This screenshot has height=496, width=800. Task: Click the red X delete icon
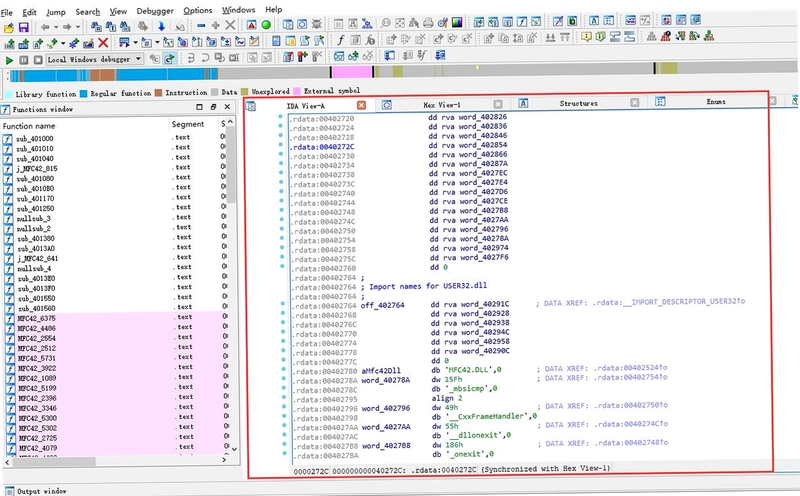pyautogui.click(x=103, y=43)
